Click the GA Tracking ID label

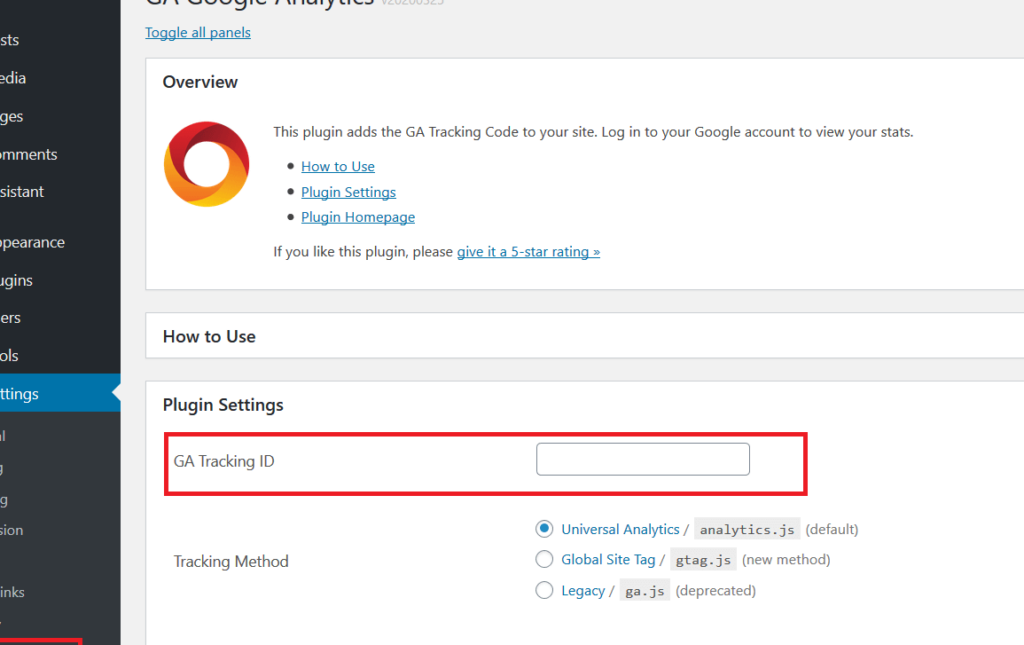(x=224, y=461)
